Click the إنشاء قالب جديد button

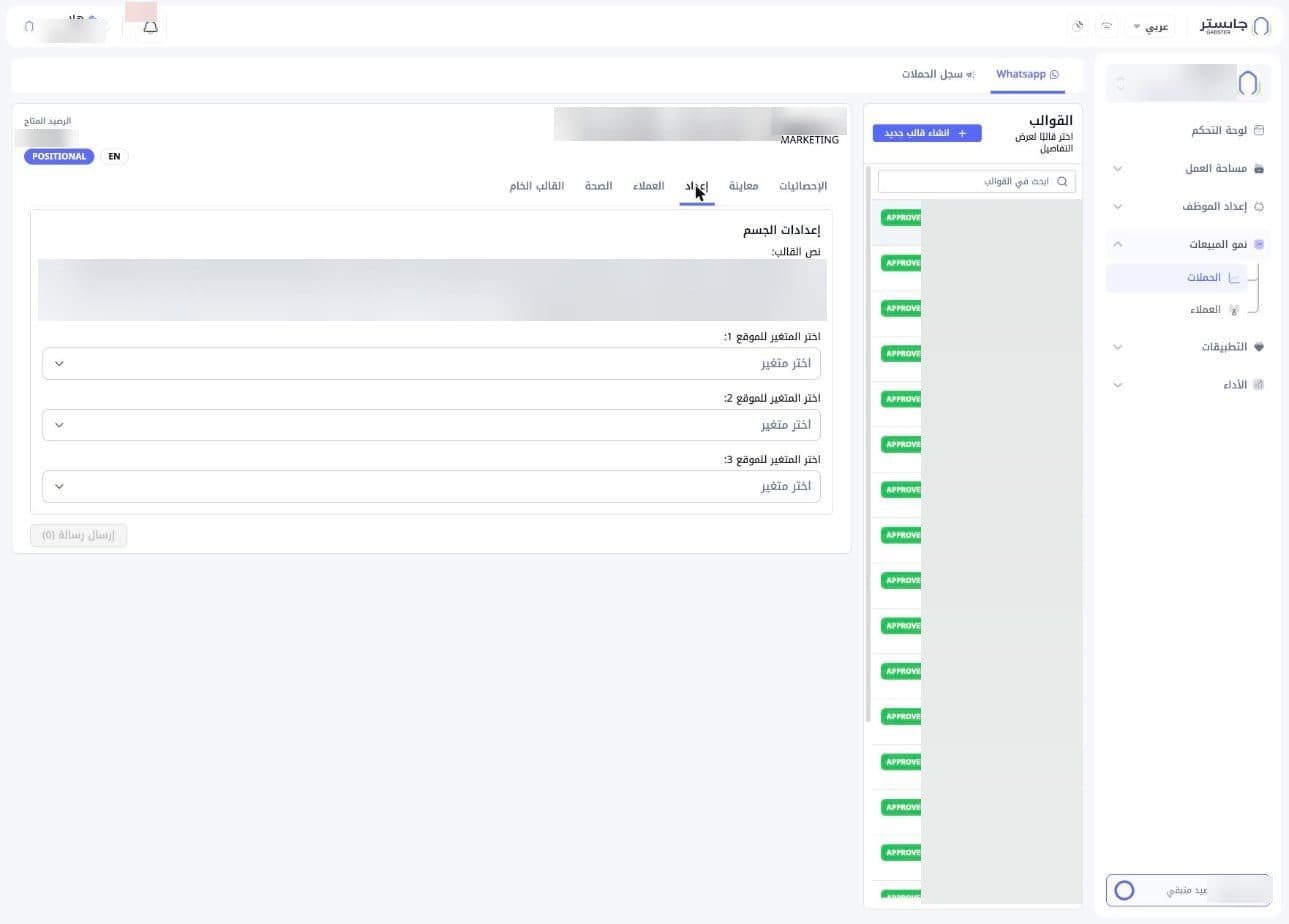coord(927,133)
